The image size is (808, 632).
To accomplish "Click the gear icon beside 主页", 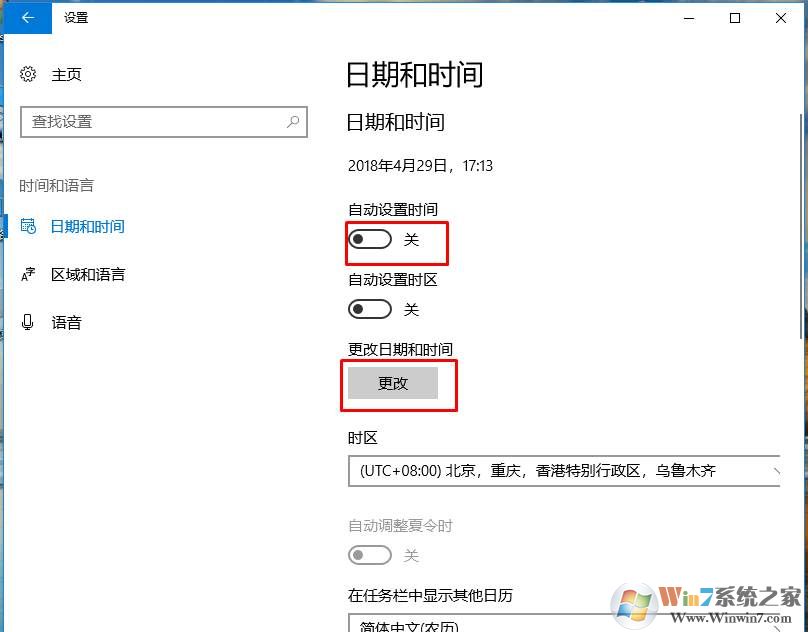I will click(28, 74).
